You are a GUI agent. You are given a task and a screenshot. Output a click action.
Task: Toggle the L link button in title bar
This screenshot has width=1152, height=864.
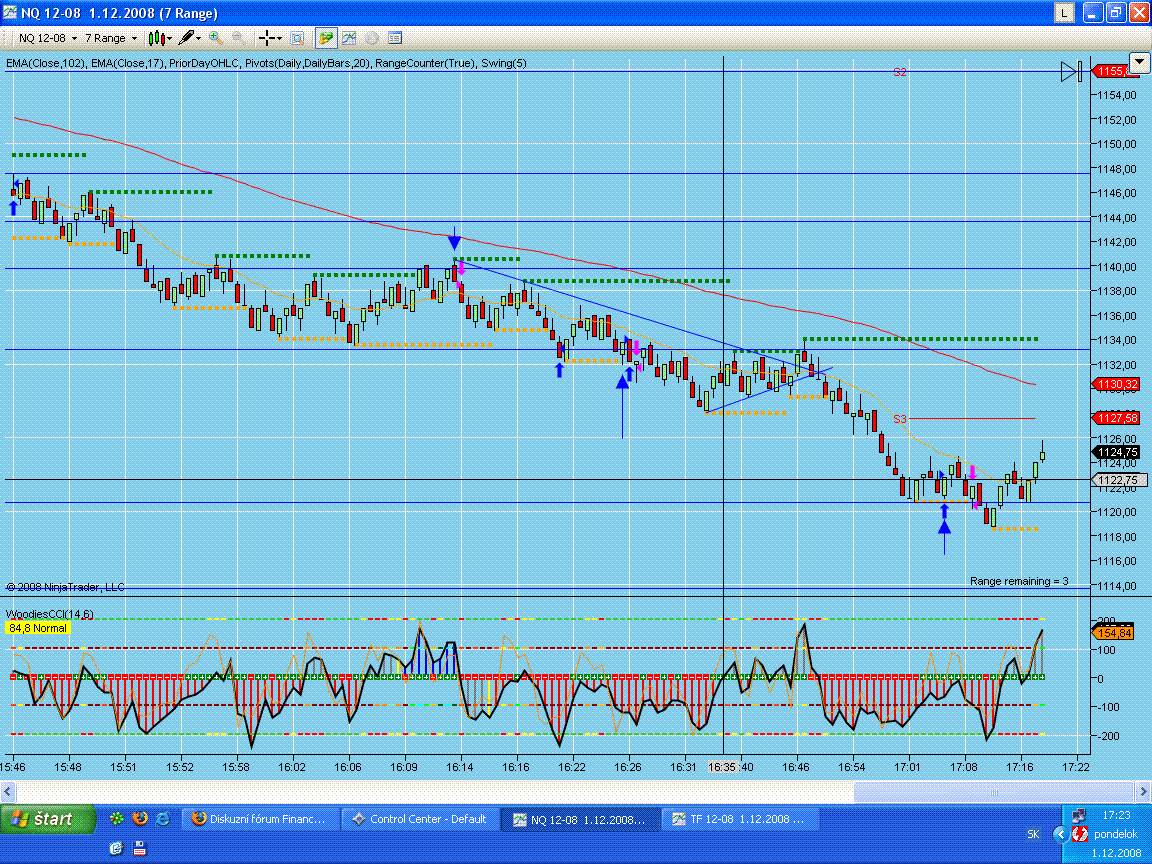[1065, 13]
